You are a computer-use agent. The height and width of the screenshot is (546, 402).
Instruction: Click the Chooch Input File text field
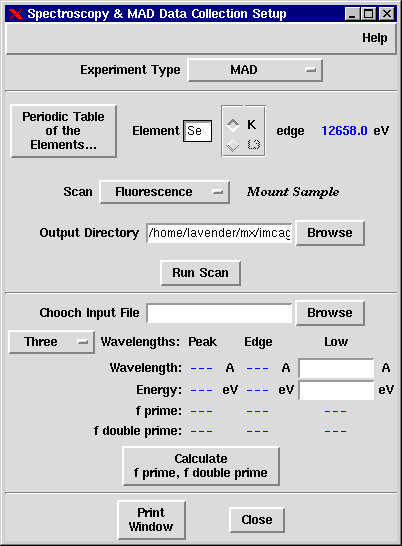219,313
